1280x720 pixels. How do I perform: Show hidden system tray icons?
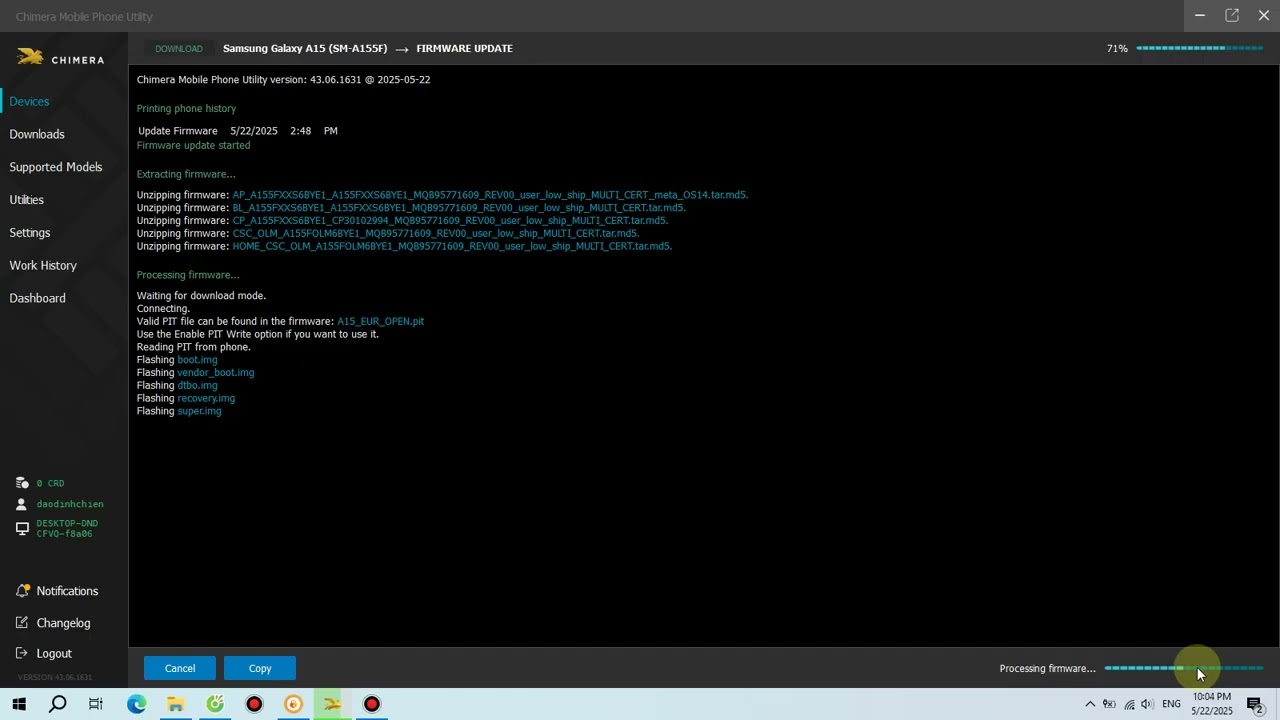[1090, 704]
